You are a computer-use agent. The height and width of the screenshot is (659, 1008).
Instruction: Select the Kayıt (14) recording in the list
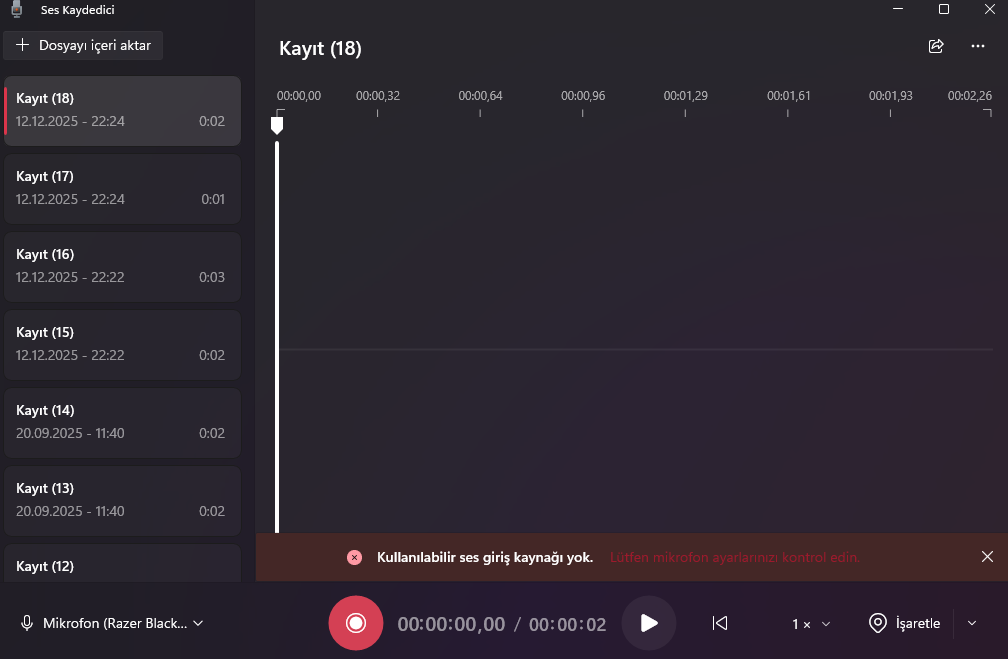122,422
